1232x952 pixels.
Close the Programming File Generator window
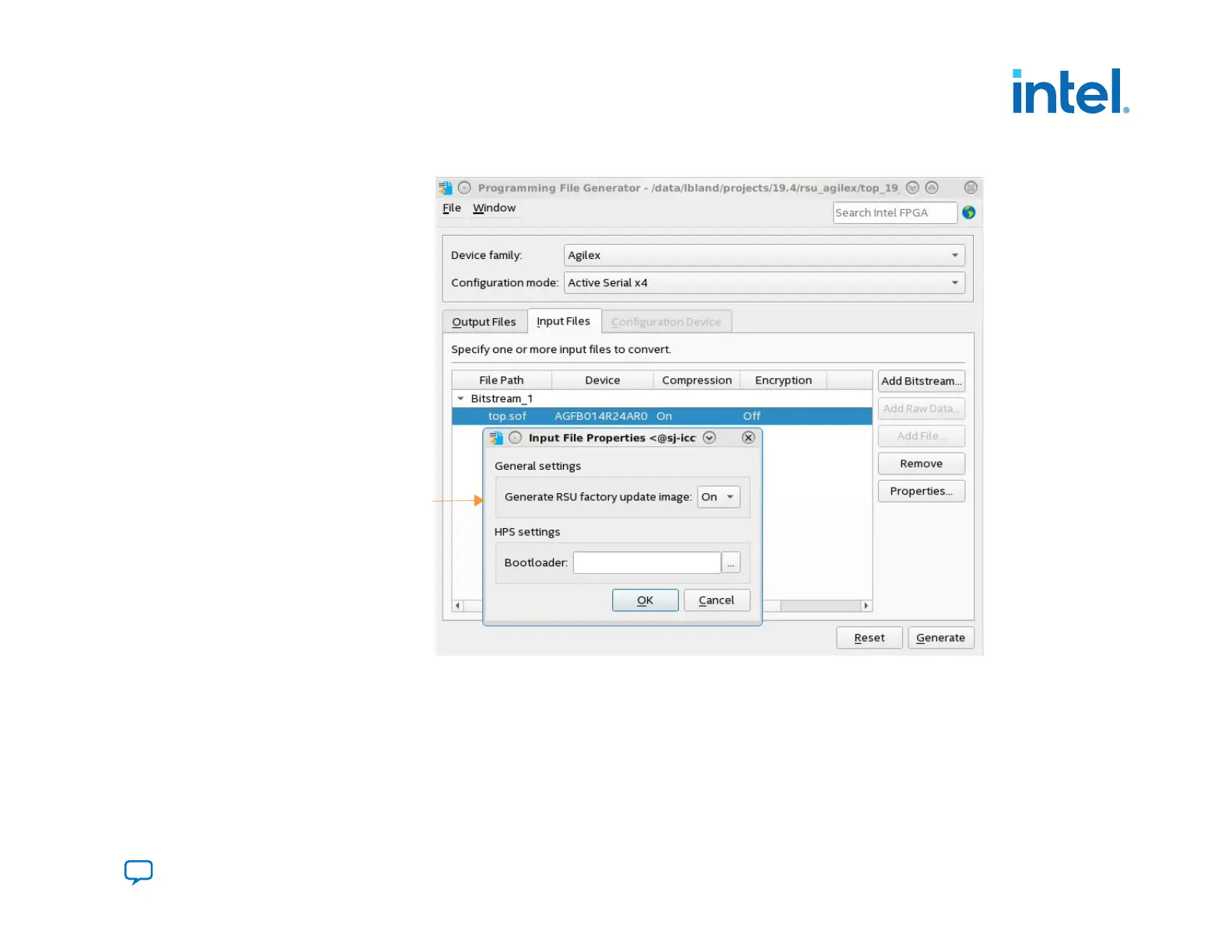971,187
